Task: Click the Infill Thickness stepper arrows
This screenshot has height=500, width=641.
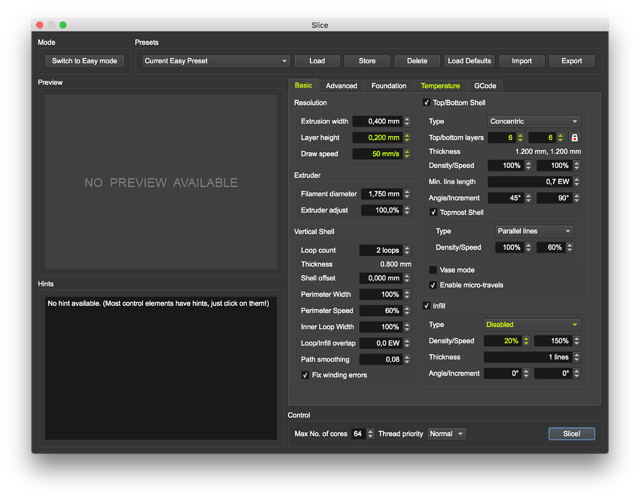Action: (x=576, y=357)
